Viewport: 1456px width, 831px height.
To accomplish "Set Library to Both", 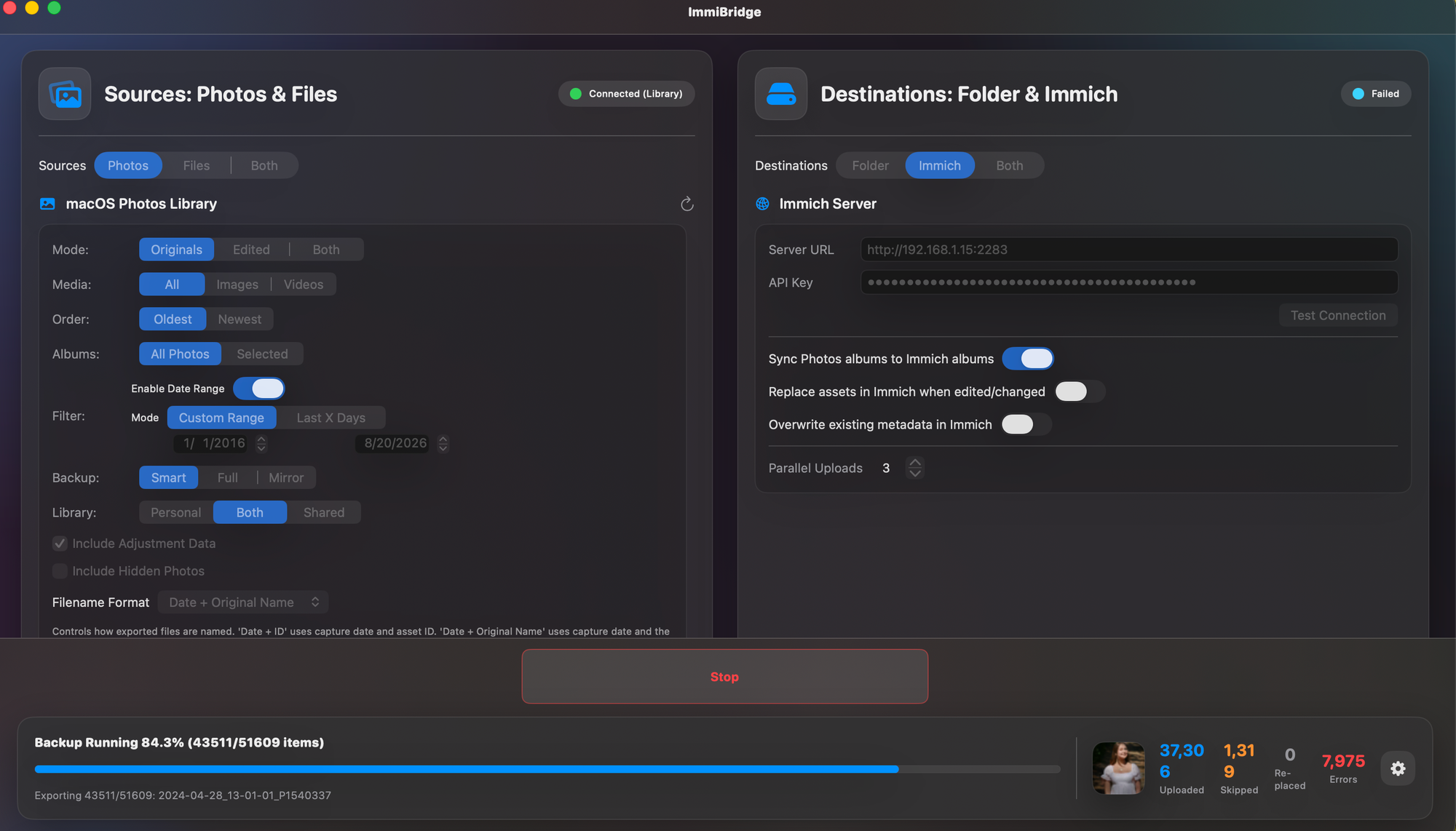I will (250, 513).
